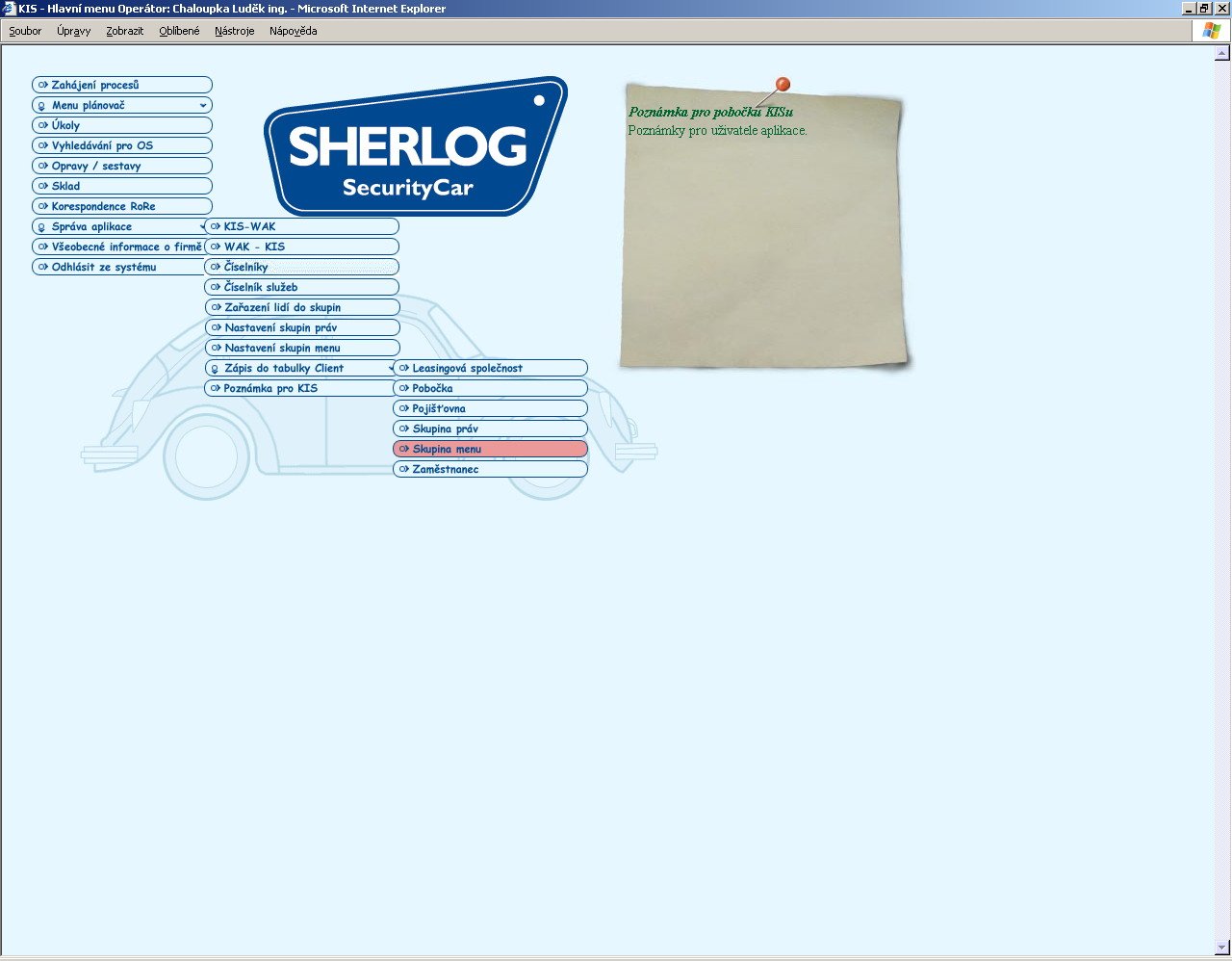Open Číselník služeb

pos(302,287)
